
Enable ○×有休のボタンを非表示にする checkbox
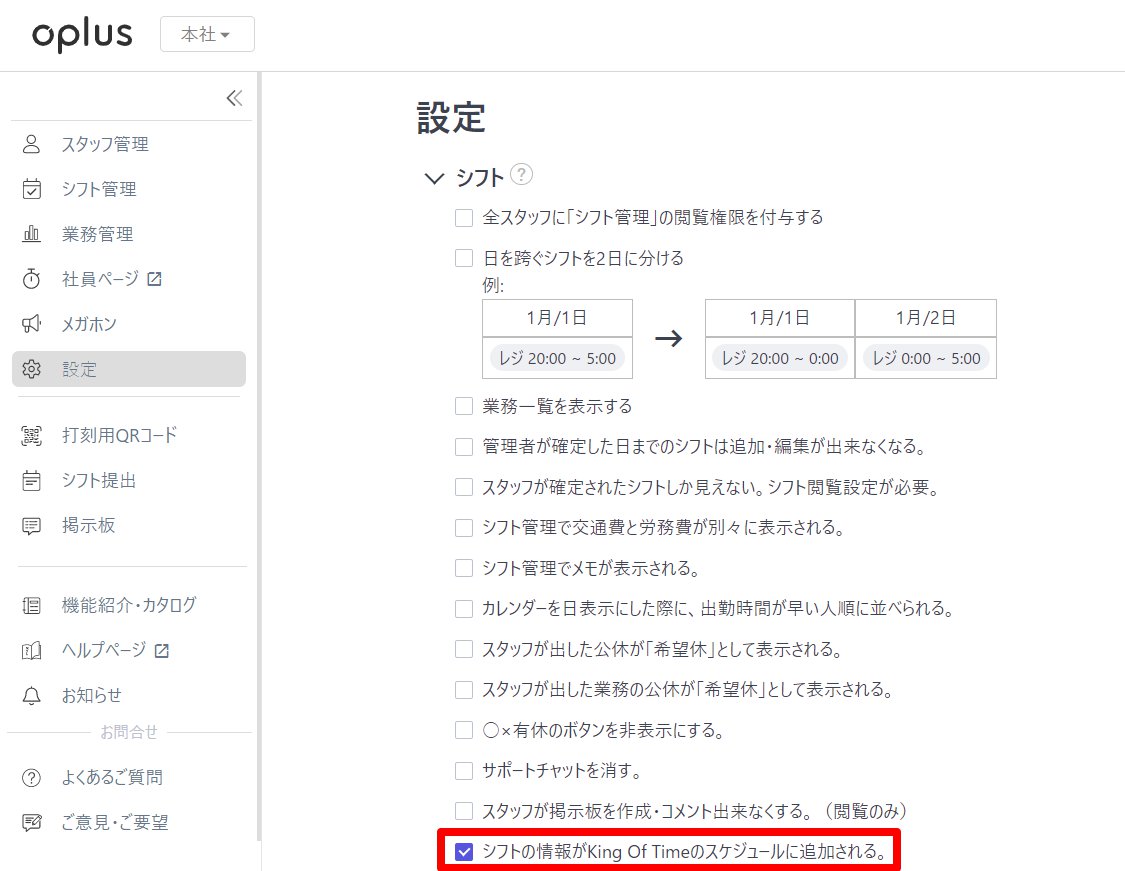click(464, 730)
